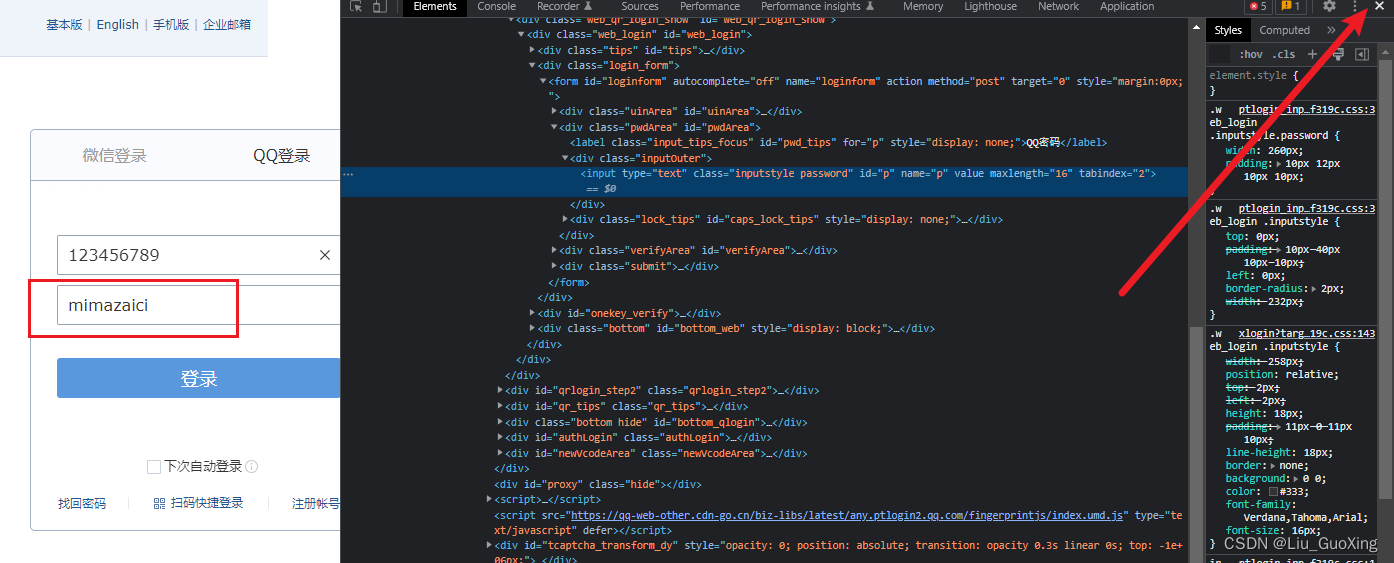Open the Elements tab
The width and height of the screenshot is (1394, 563).
click(435, 6)
